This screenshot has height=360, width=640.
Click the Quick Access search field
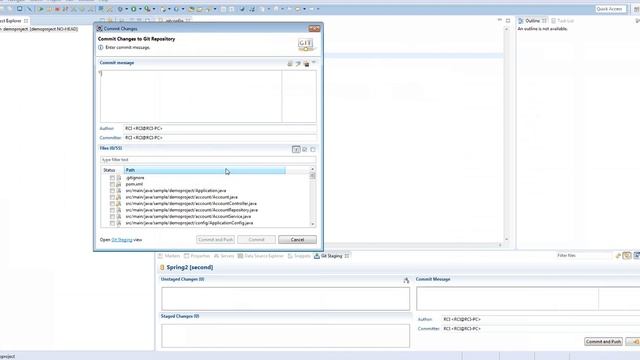click(x=610, y=9)
